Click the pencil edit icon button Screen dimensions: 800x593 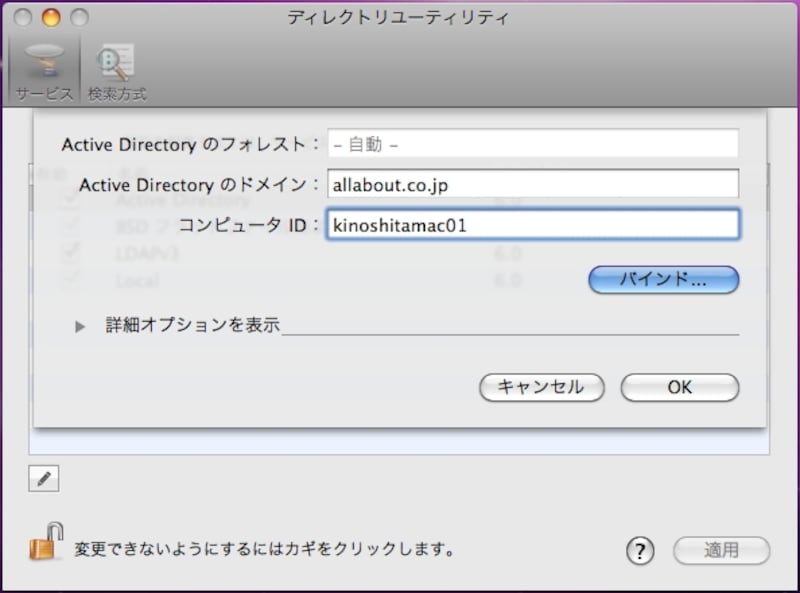pos(44,478)
